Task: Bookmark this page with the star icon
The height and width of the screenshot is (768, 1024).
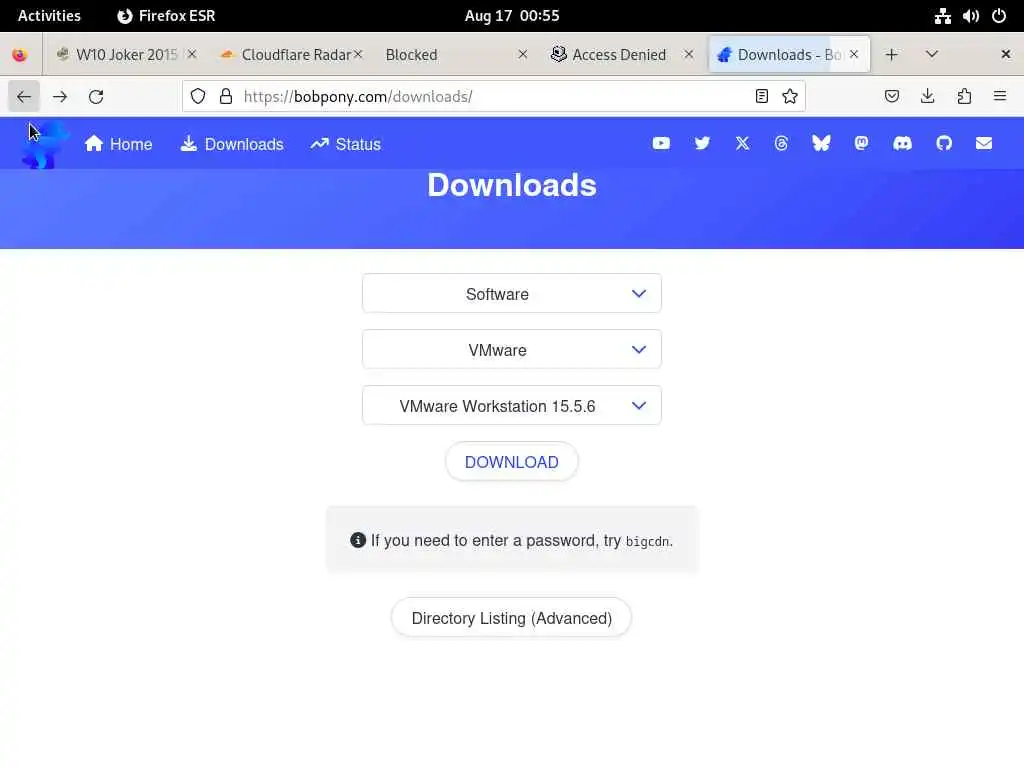Action: pyautogui.click(x=790, y=97)
